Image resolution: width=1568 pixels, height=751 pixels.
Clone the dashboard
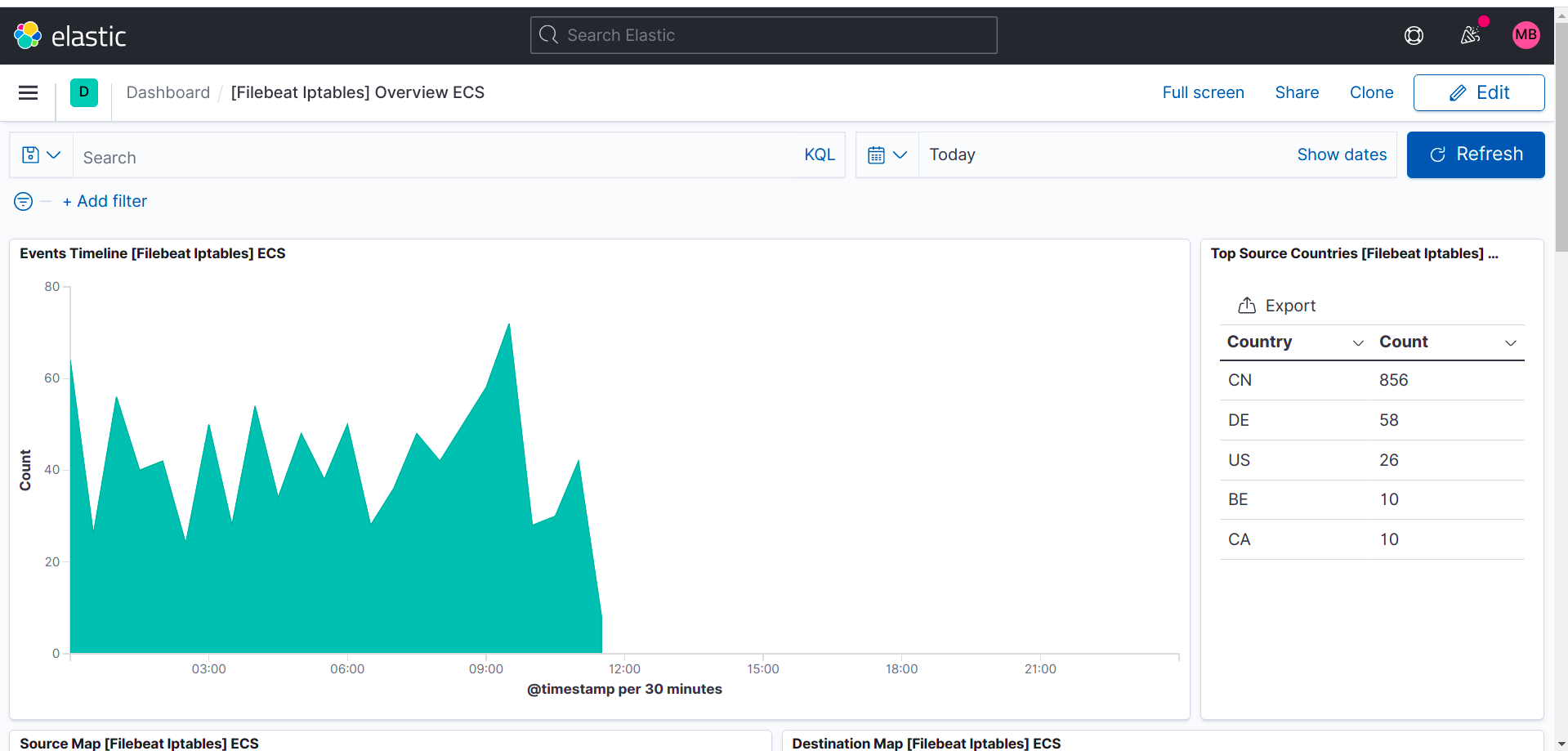1371,92
